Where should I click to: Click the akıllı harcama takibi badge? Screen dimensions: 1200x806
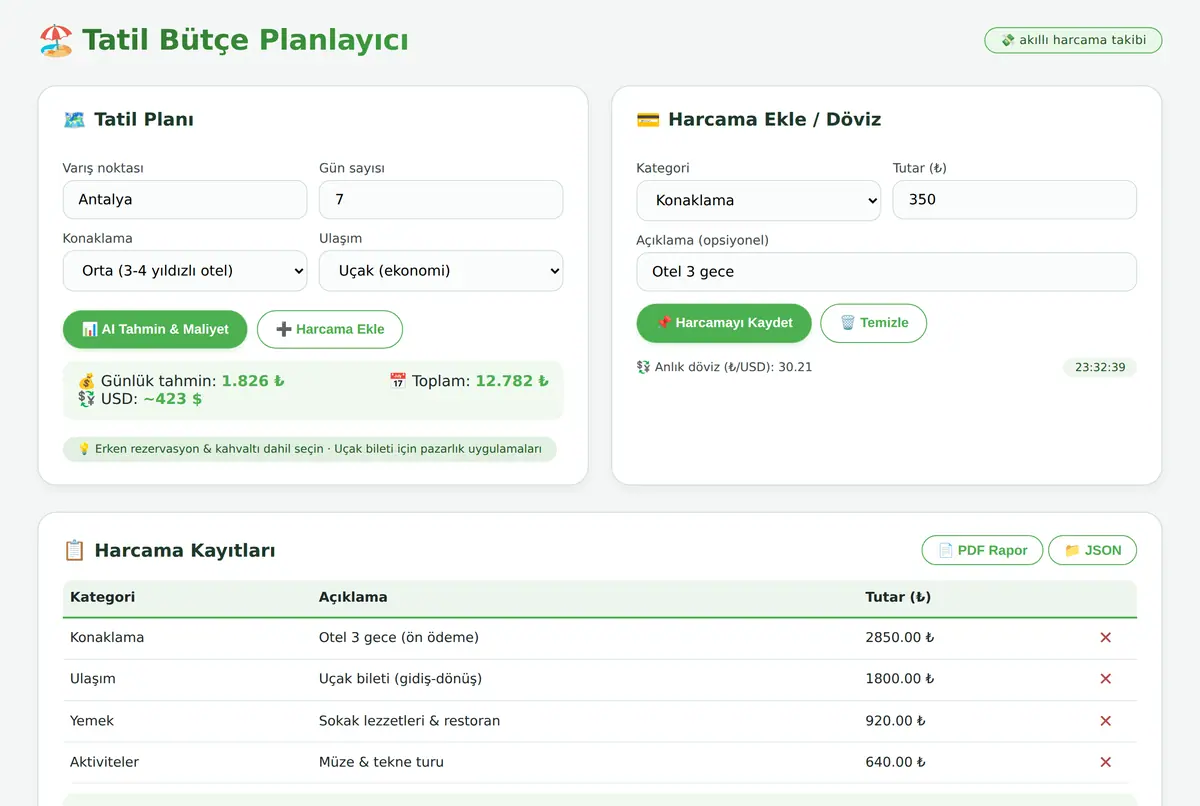click(1073, 40)
